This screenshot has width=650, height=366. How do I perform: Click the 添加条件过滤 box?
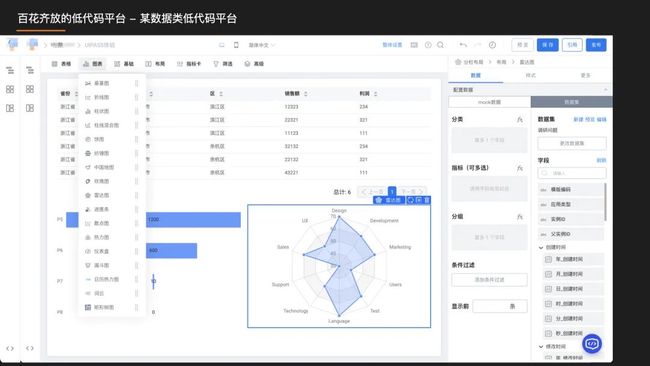pos(490,280)
